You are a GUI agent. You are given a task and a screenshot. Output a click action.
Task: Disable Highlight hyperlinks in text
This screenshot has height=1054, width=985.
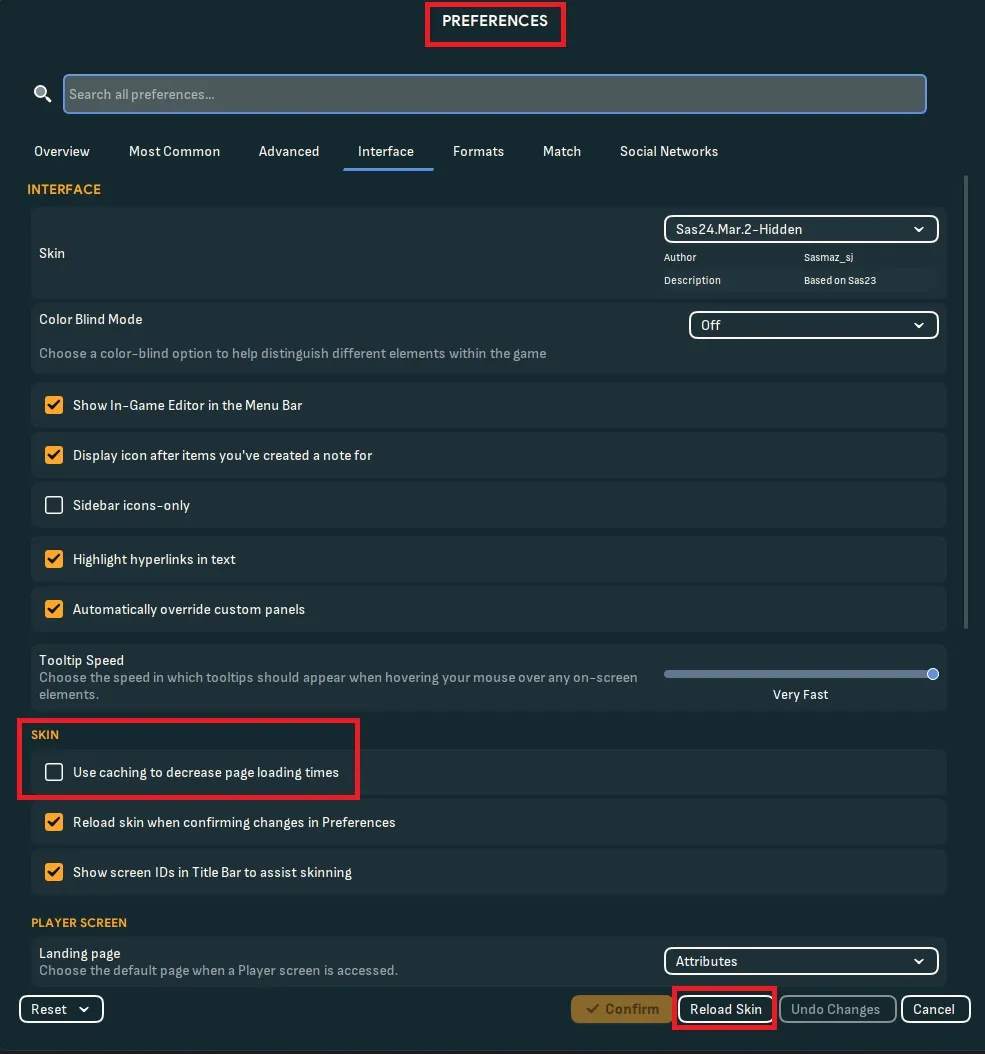[53, 558]
